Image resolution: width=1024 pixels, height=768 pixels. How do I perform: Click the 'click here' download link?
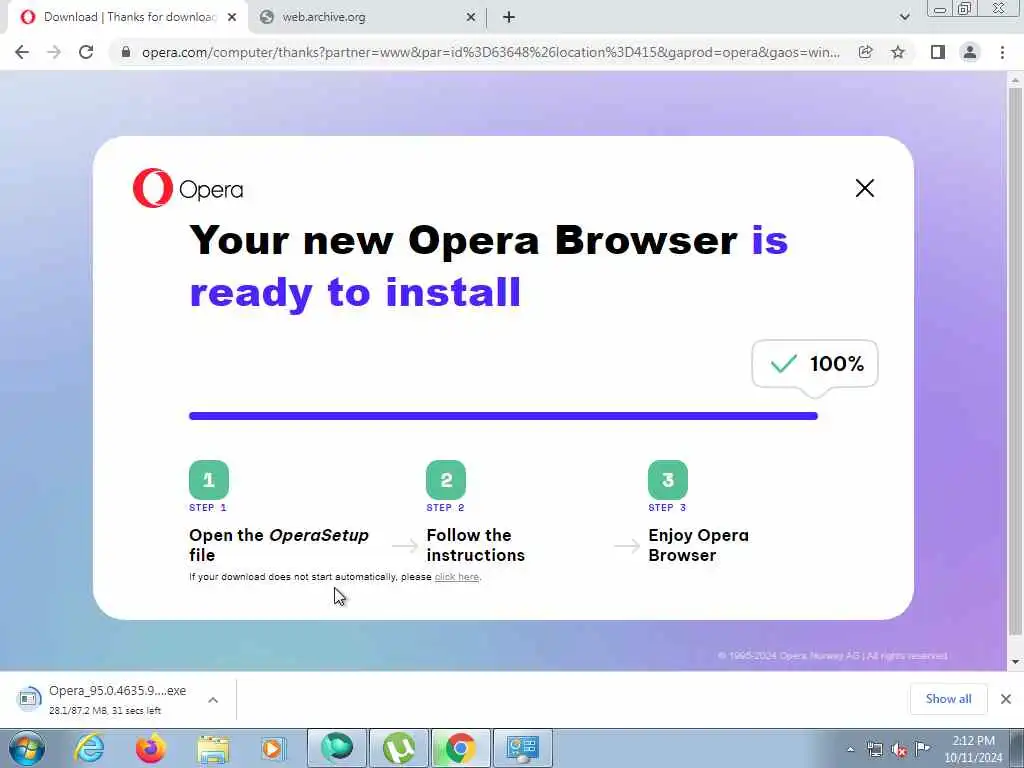456,577
